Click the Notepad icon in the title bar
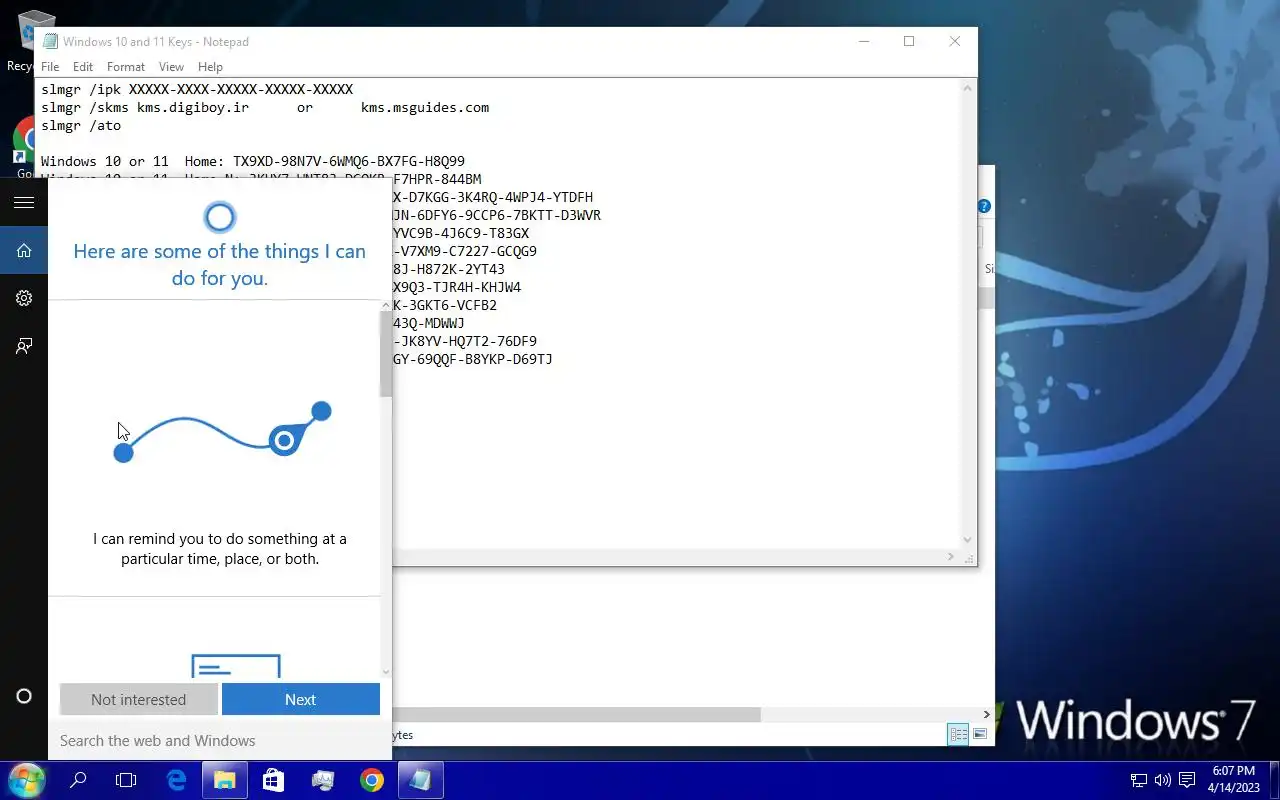Image resolution: width=1280 pixels, height=800 pixels. click(50, 41)
